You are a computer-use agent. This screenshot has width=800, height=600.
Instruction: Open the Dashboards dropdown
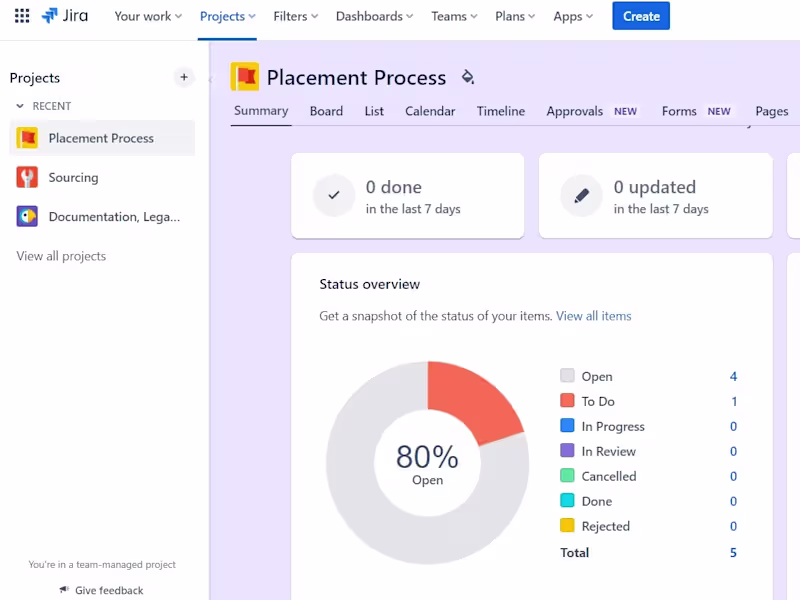[374, 16]
